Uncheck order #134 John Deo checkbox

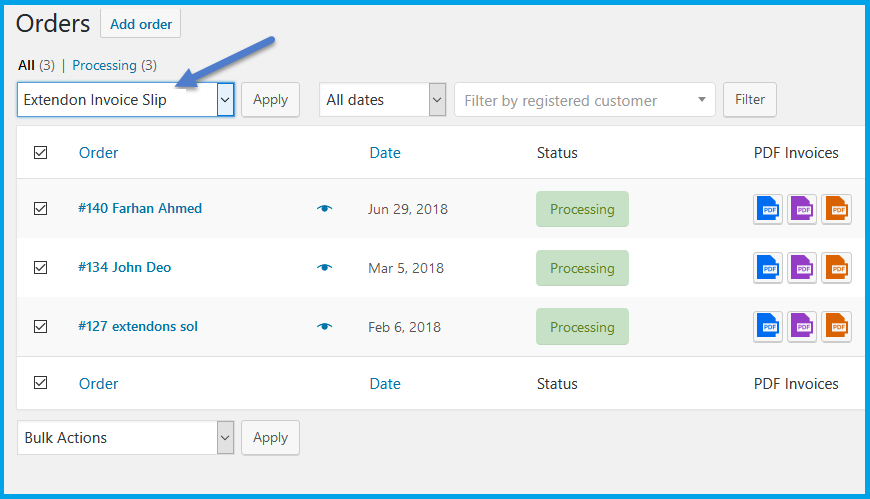tap(41, 268)
